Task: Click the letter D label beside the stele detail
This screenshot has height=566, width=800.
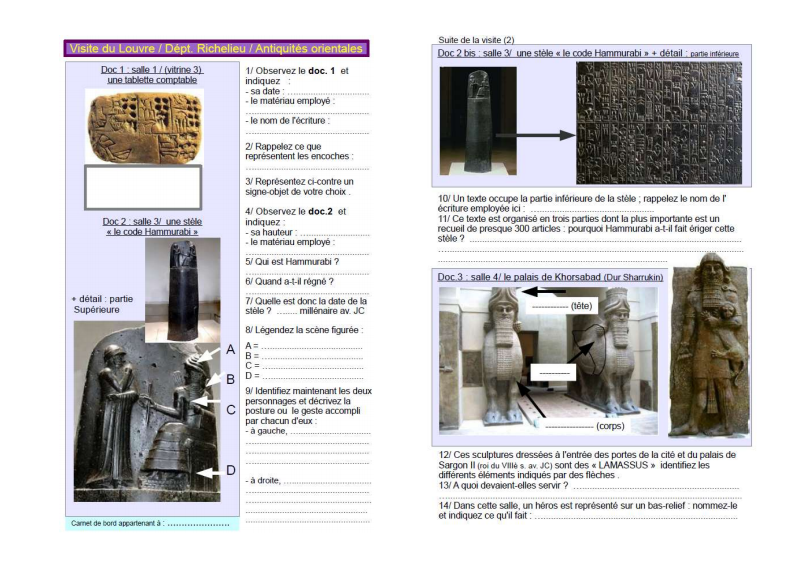Action: point(230,470)
